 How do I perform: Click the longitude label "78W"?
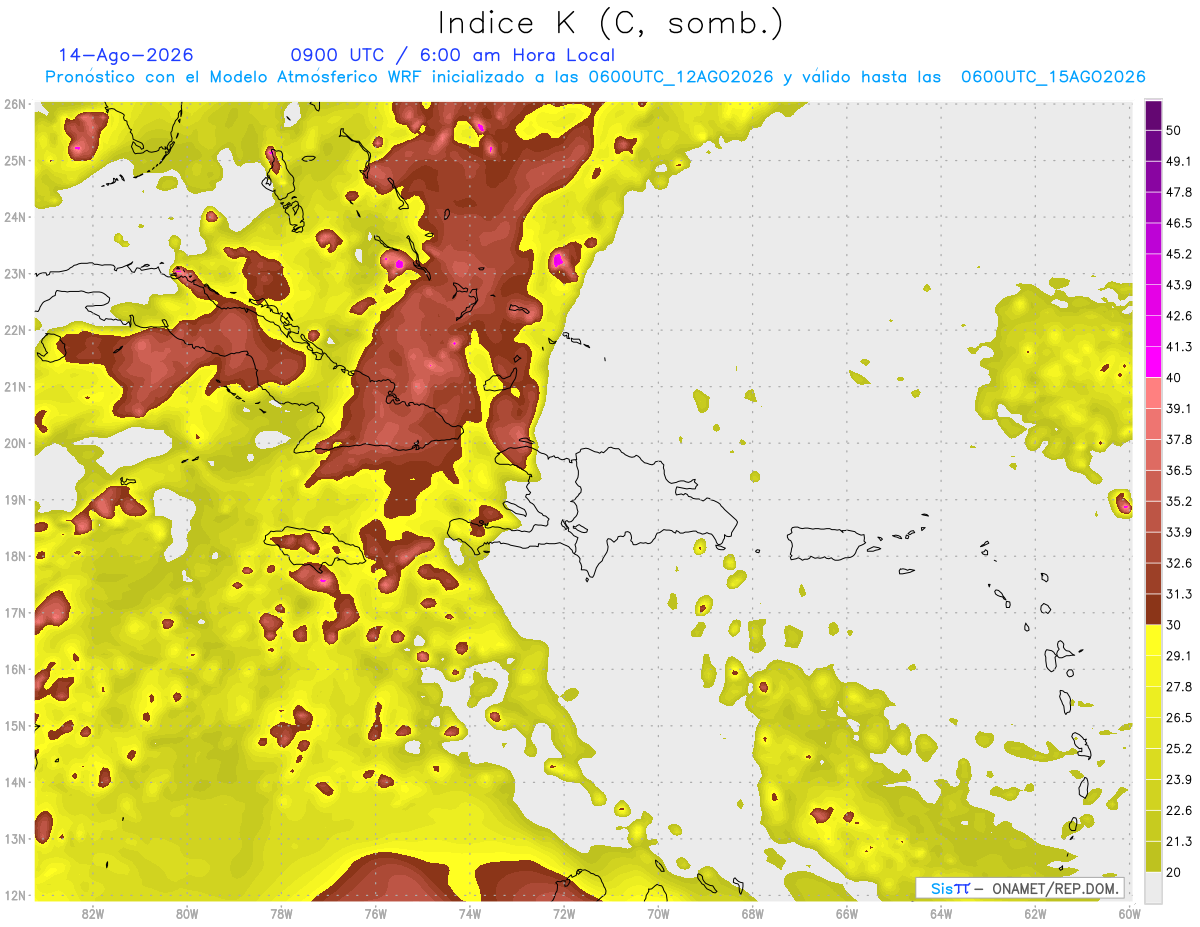pos(281,913)
